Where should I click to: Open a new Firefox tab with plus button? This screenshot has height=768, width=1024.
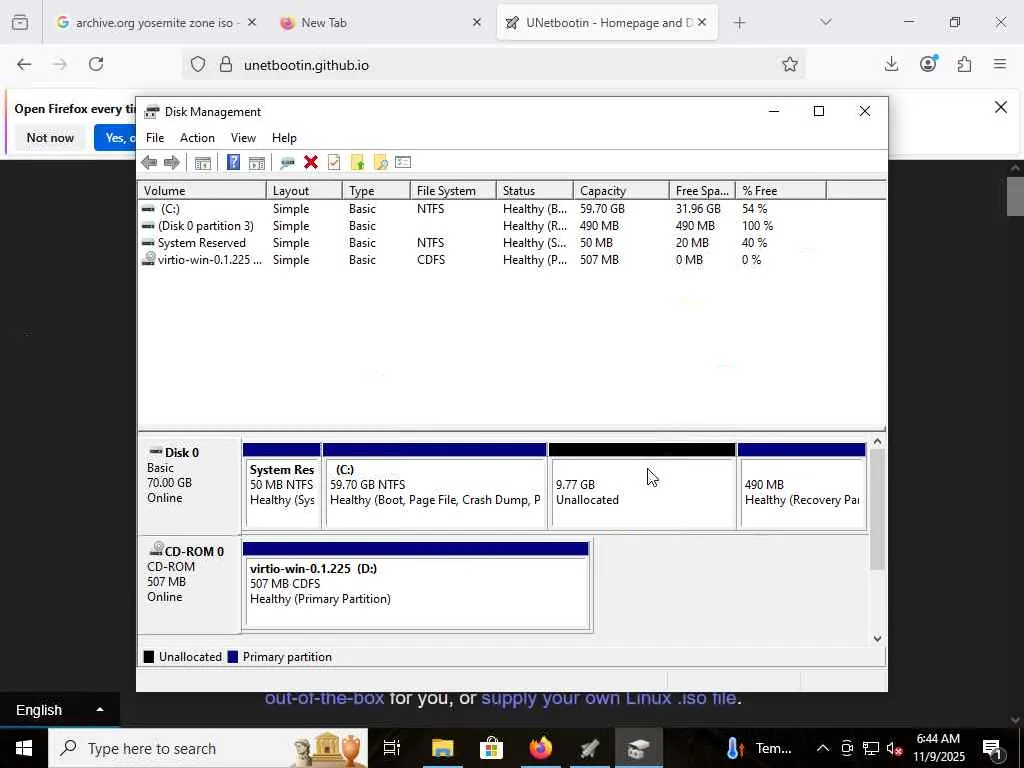tap(739, 23)
